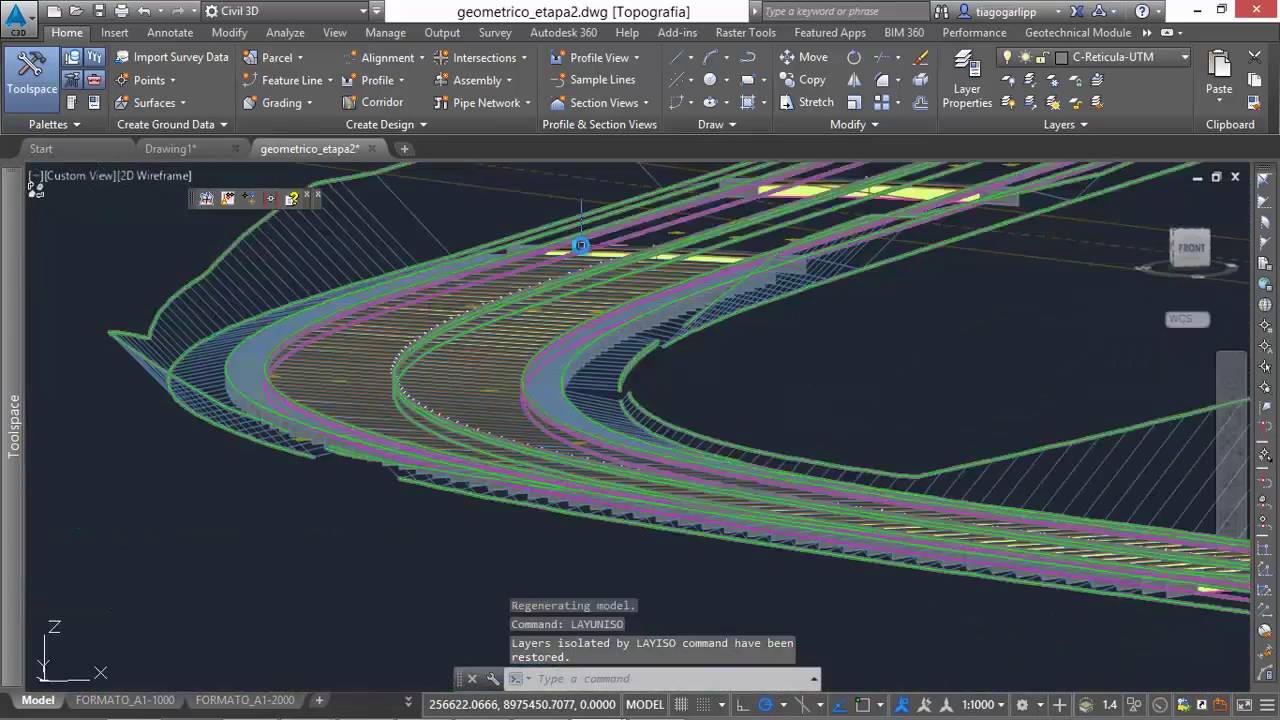Select the Mirror tool in Modify panel
The height and width of the screenshot is (720, 1280).
[x=854, y=80]
